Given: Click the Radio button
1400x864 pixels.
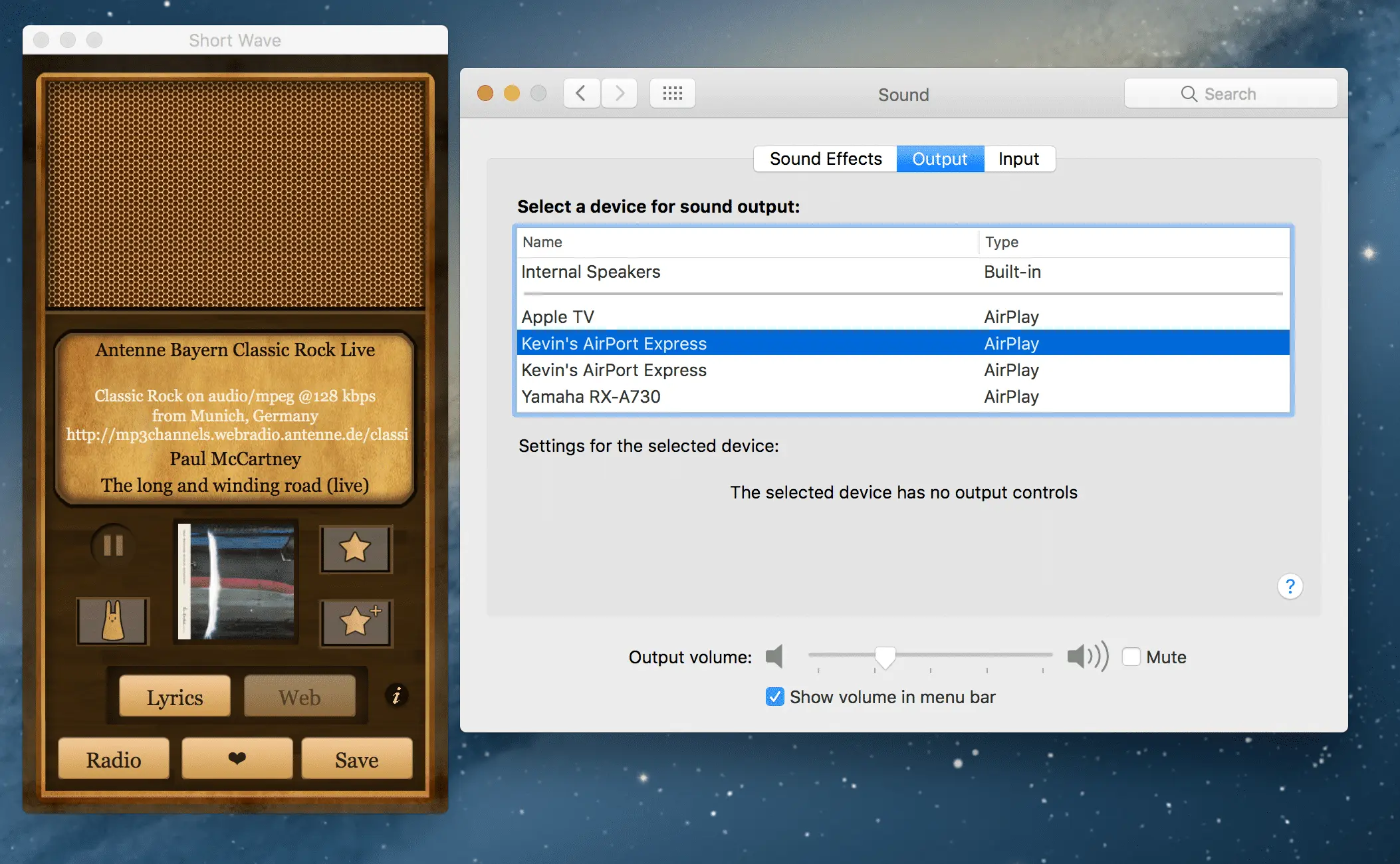Looking at the screenshot, I should pyautogui.click(x=114, y=759).
